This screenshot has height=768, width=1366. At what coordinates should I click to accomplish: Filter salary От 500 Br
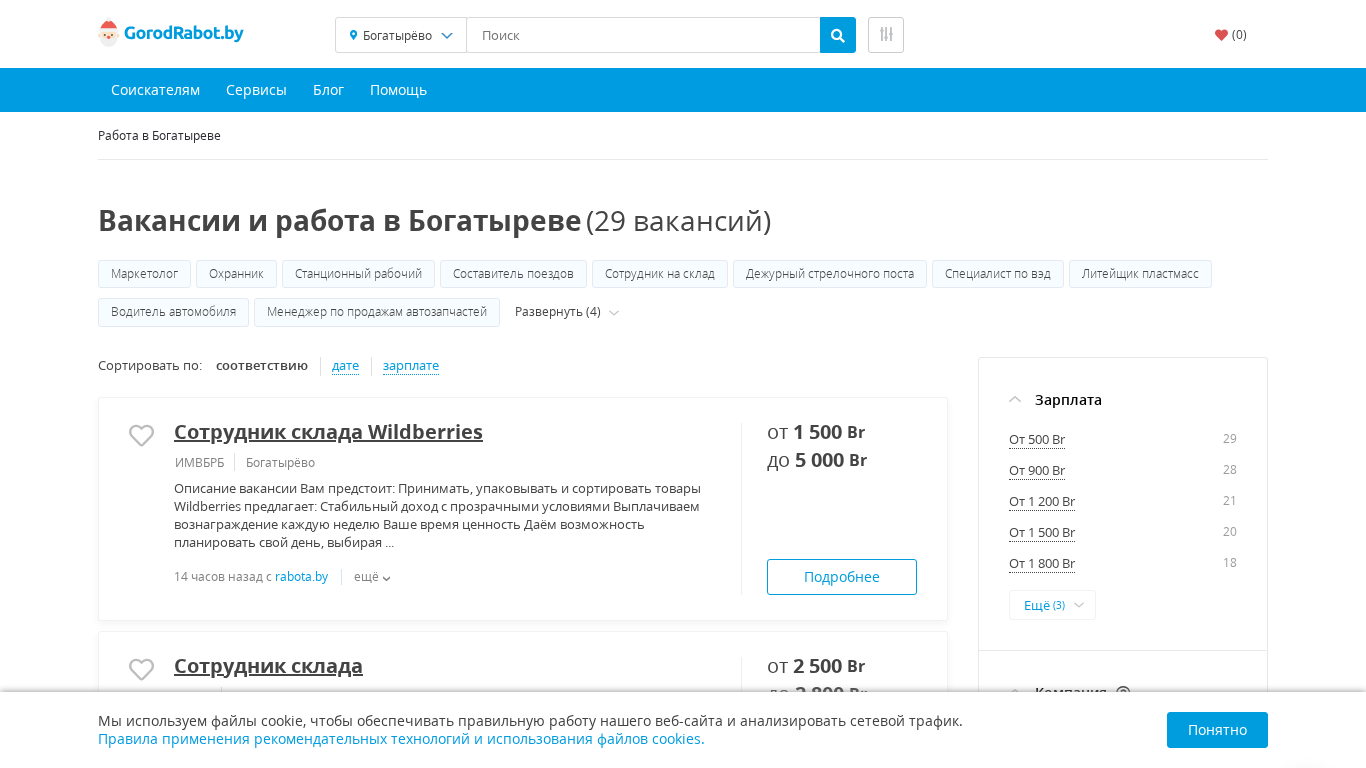click(1037, 440)
